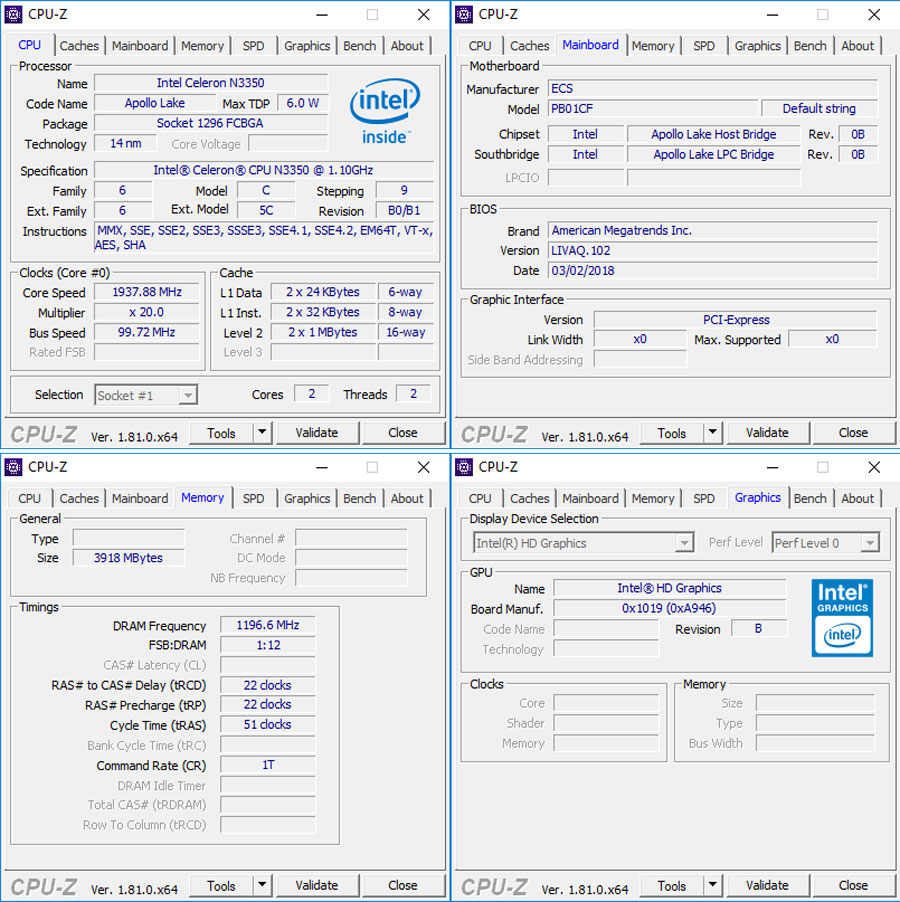Screen dimensions: 900x902
Task: Open the Memory tab in the Mainboard window
Action: [653, 46]
